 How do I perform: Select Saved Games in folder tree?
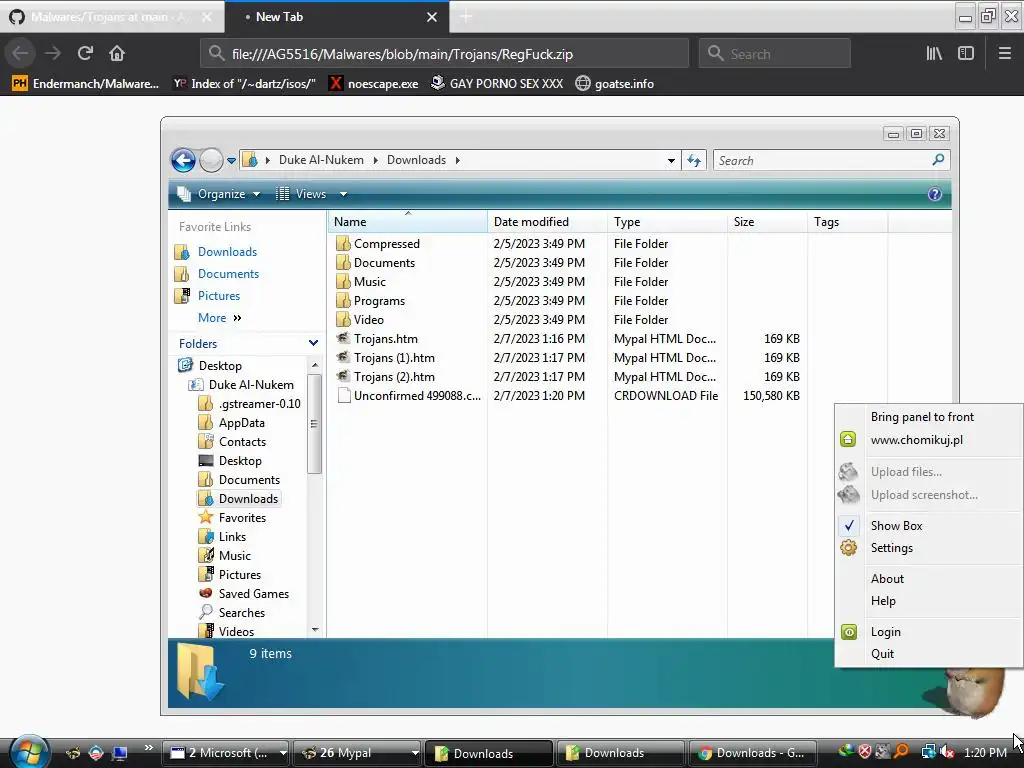tap(253, 593)
